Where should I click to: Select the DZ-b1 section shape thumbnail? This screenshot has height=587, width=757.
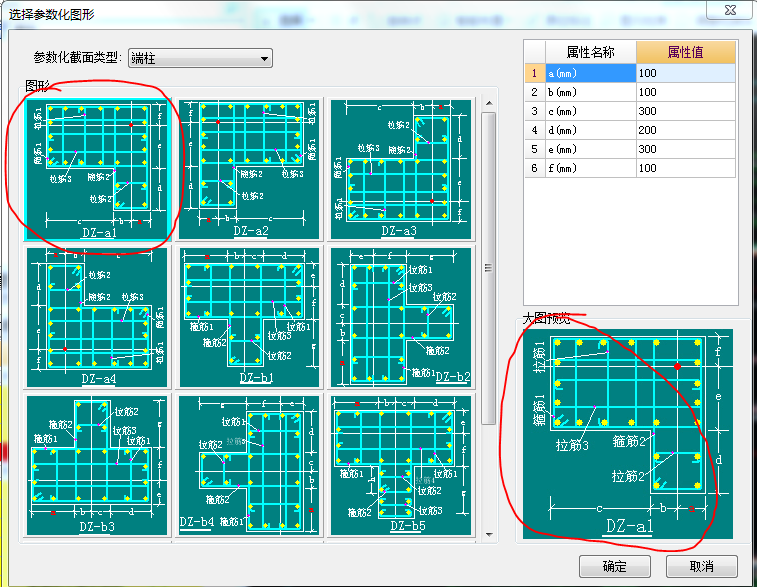coord(250,317)
